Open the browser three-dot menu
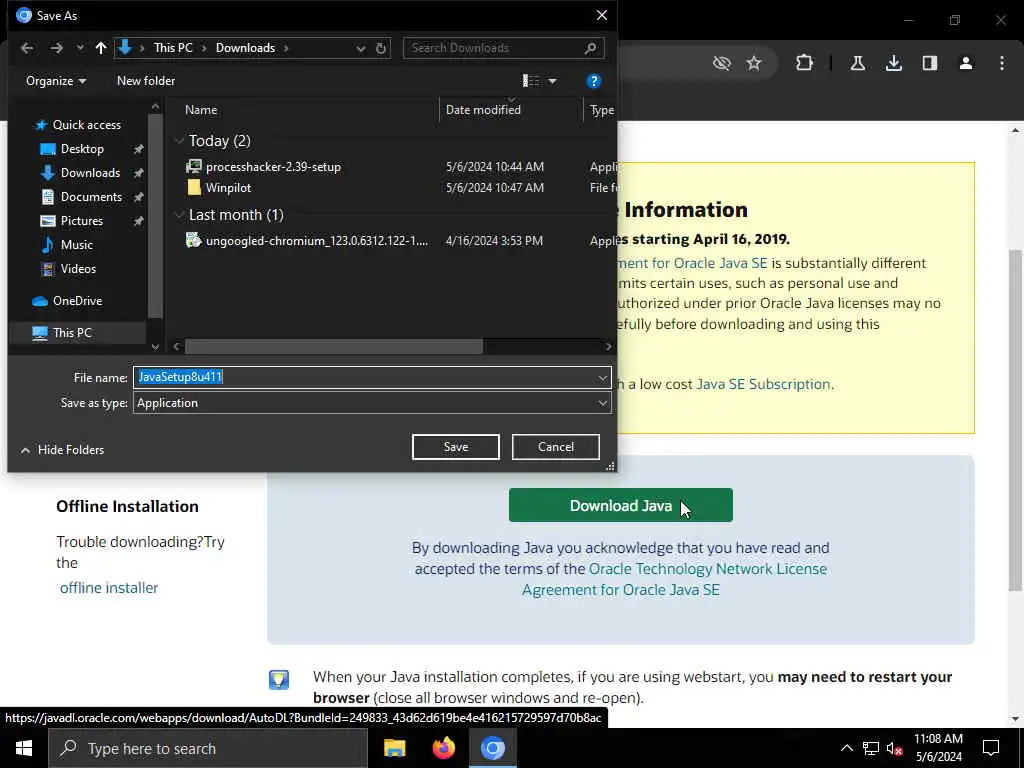This screenshot has width=1024, height=768. click(x=1002, y=63)
